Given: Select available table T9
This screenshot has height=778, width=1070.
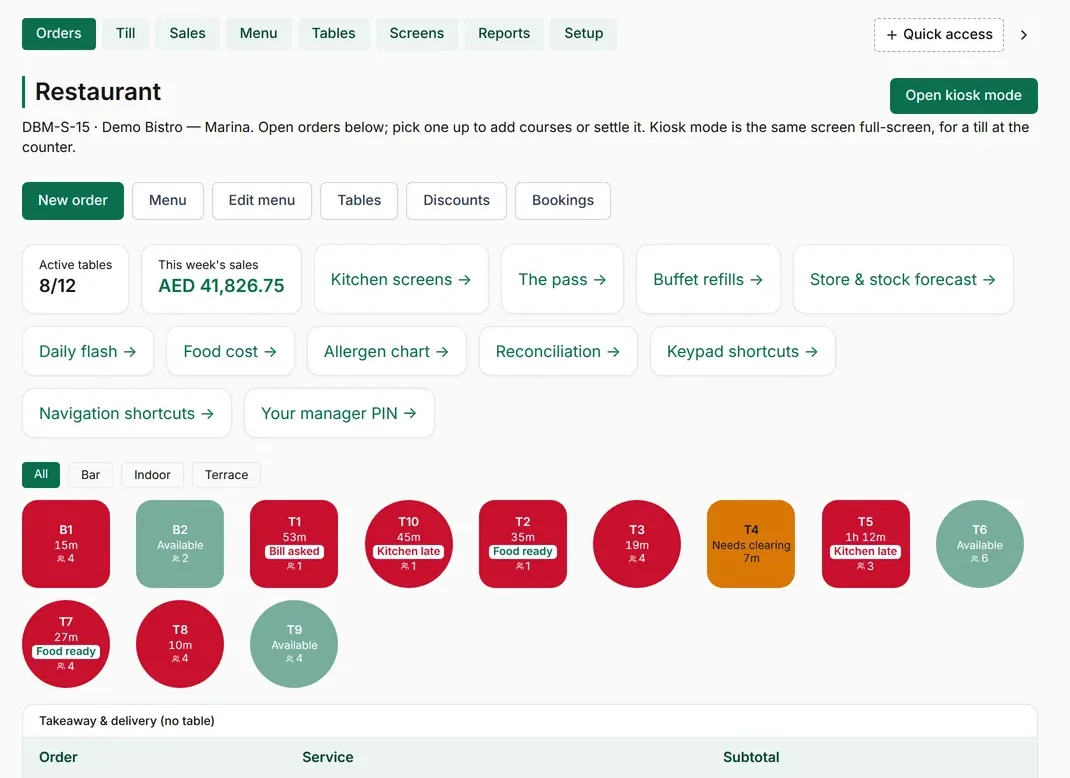Looking at the screenshot, I should [294, 644].
